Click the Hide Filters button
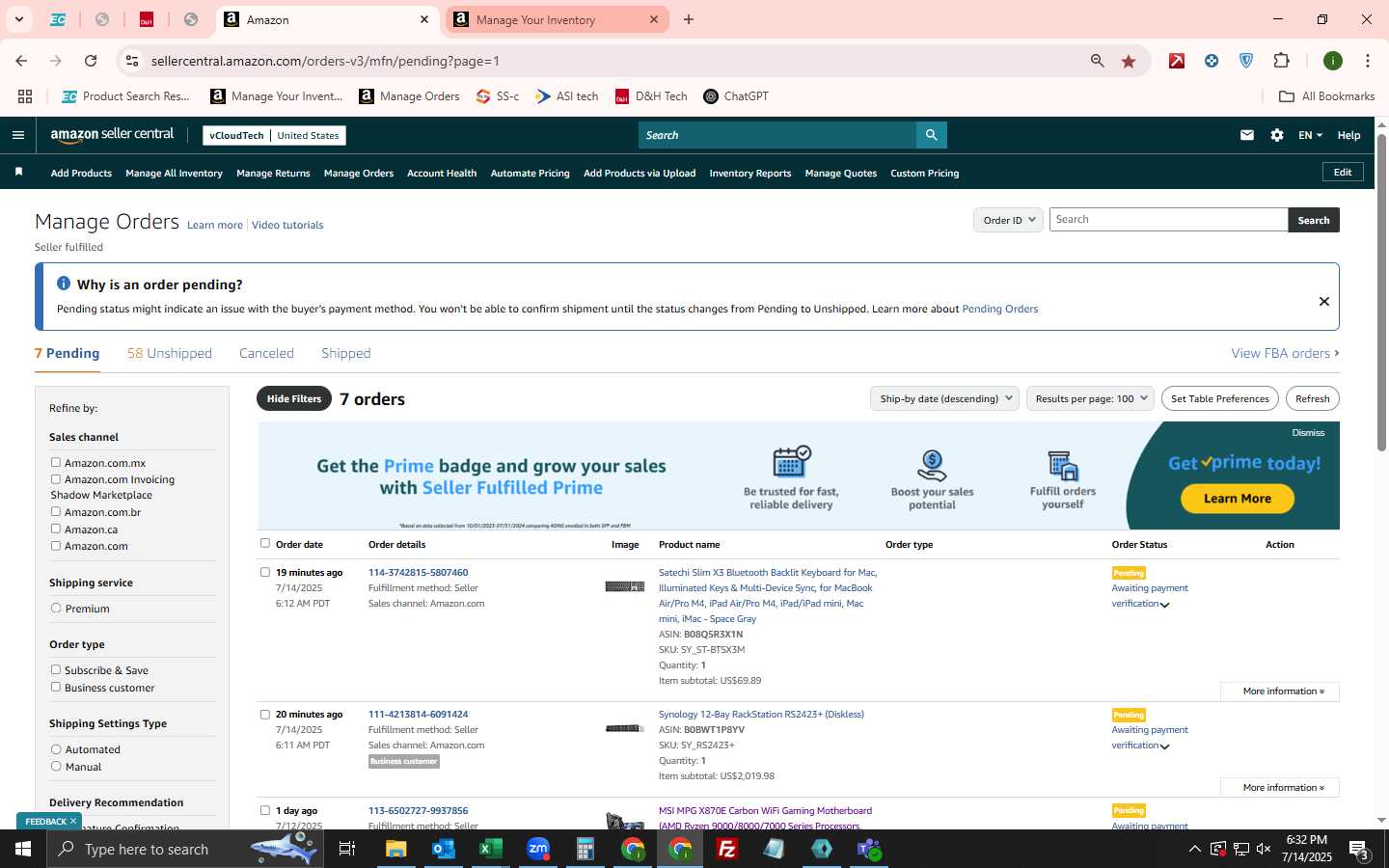The width and height of the screenshot is (1389, 868). 294,398
